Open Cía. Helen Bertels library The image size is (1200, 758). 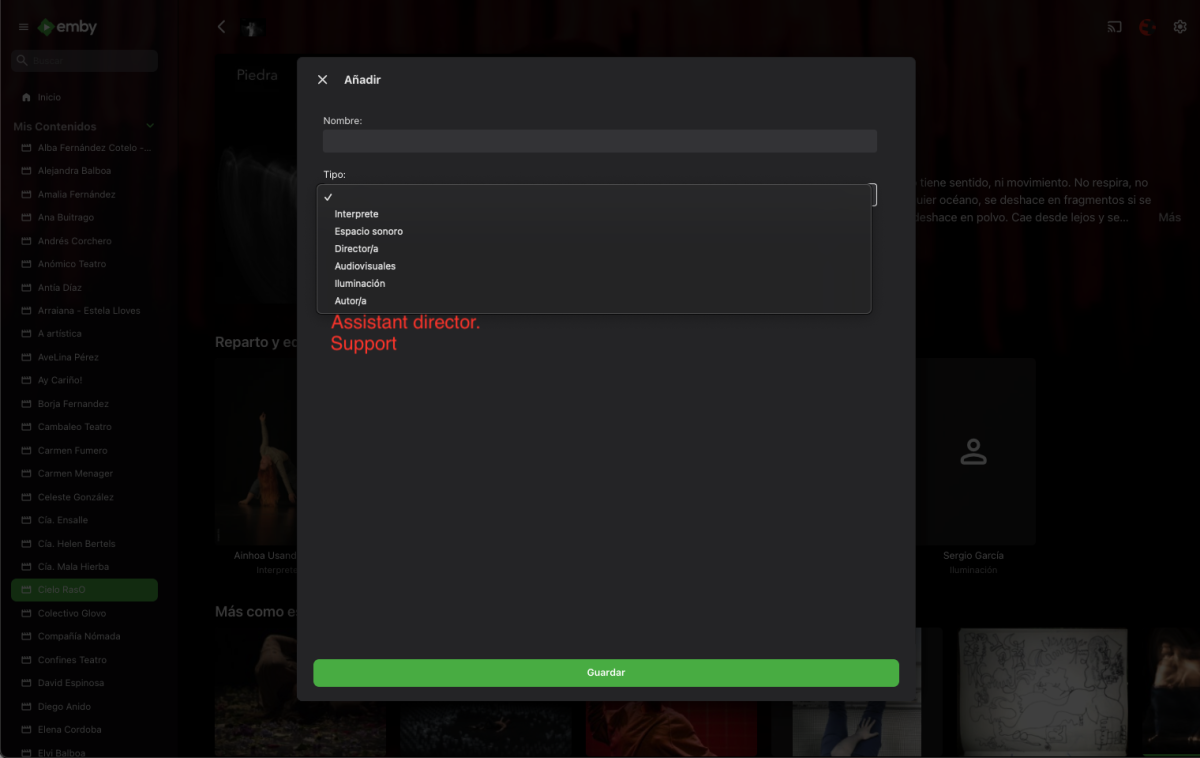pos(84,544)
